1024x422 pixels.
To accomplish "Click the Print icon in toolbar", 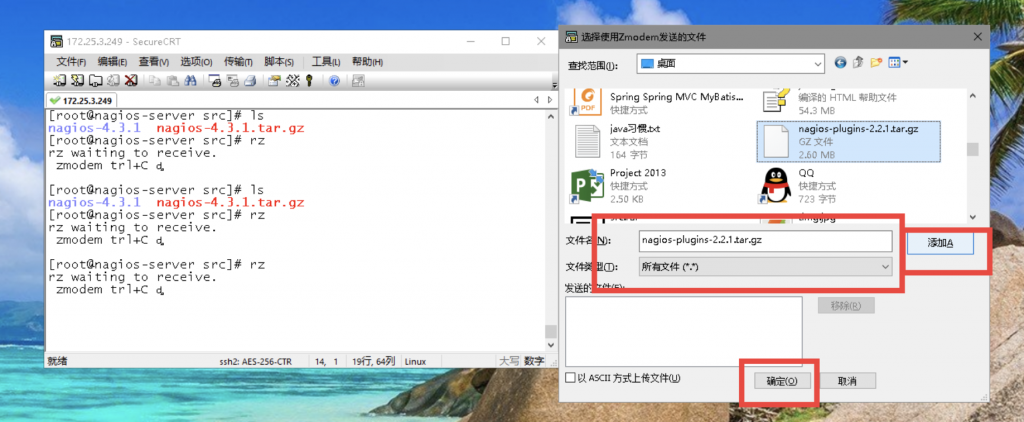I will tap(215, 81).
